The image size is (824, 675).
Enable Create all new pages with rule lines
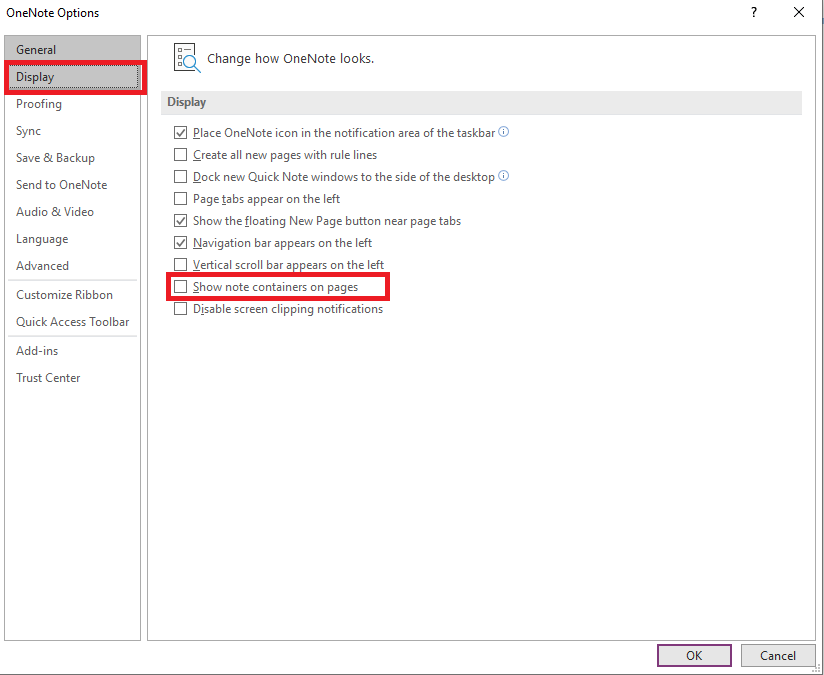click(x=181, y=154)
